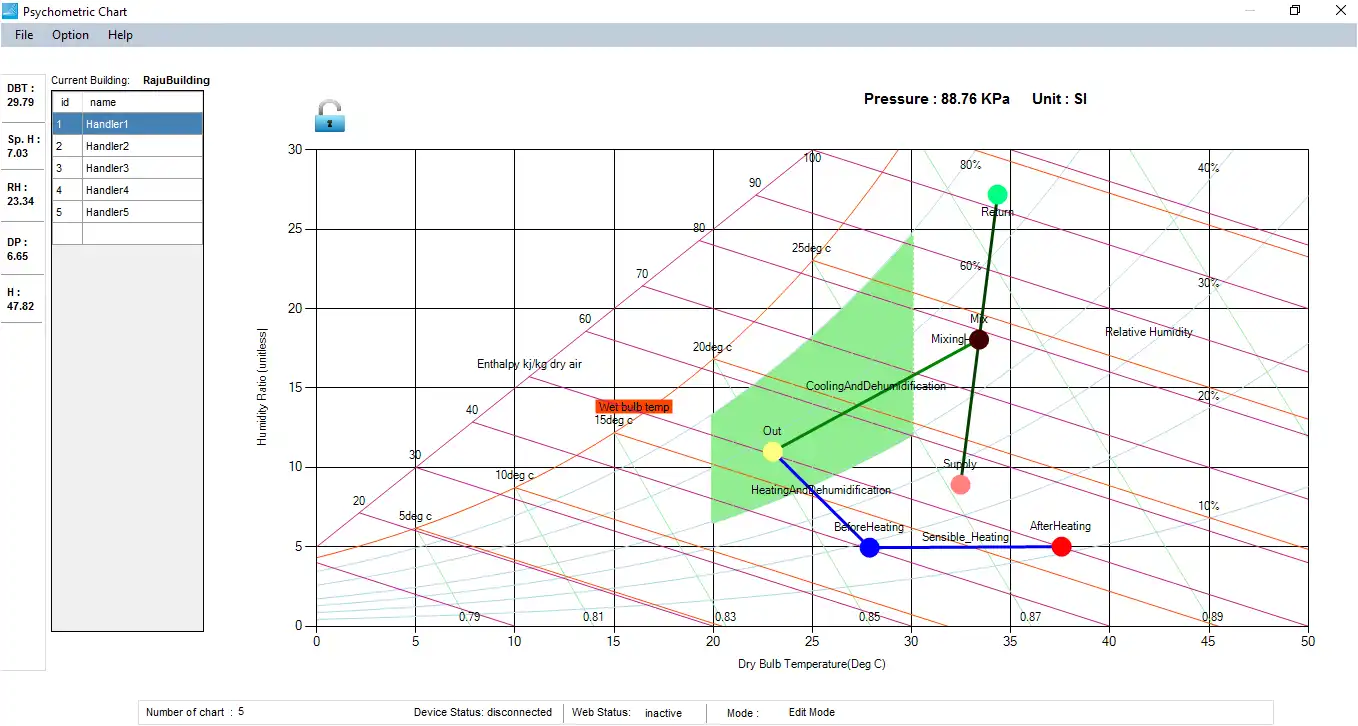Select the Handler1 row in the list
Screen dimensions: 1358x726
click(127, 124)
